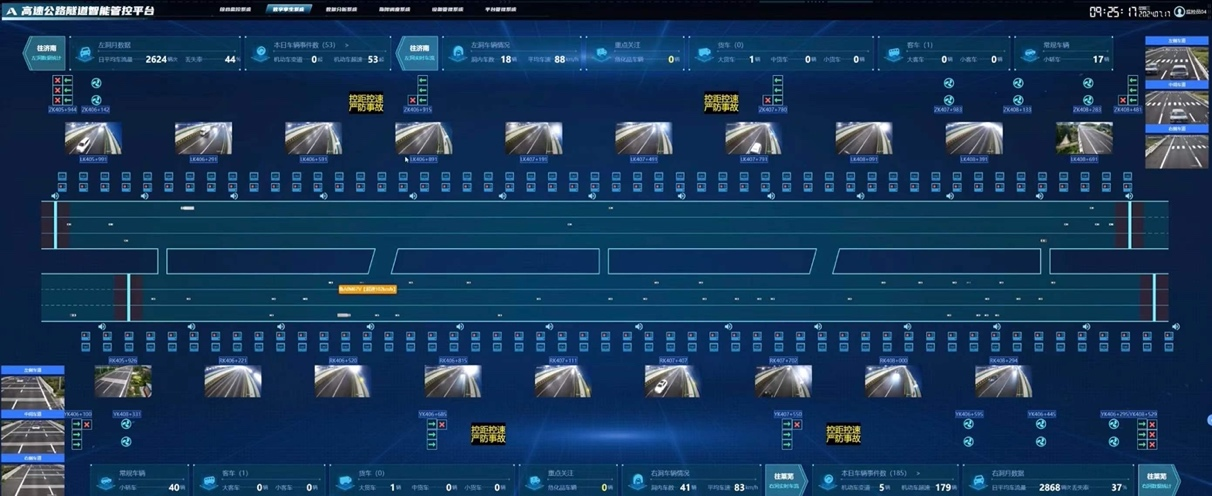Toggle the red X lane signal at ZK406+915
This screenshot has width=1212, height=496.
pyautogui.click(x=412, y=100)
